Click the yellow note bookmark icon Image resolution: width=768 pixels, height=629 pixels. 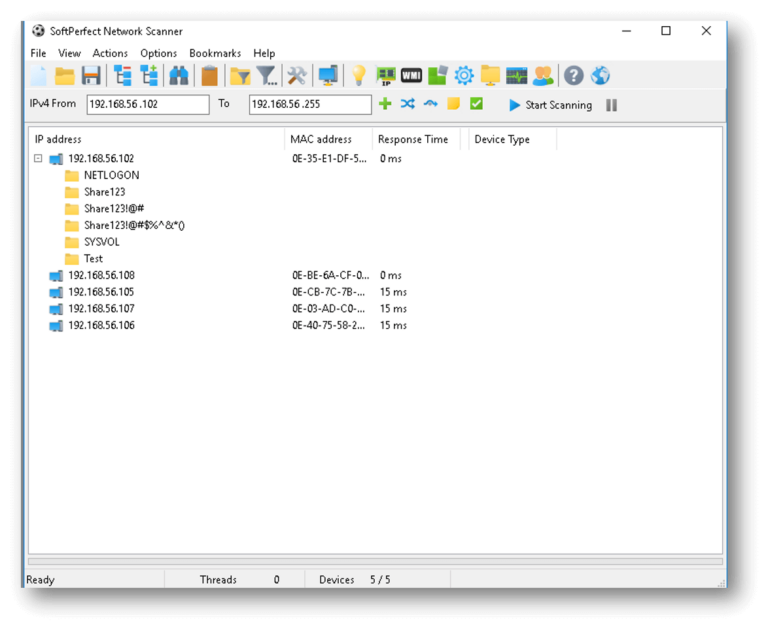(454, 103)
